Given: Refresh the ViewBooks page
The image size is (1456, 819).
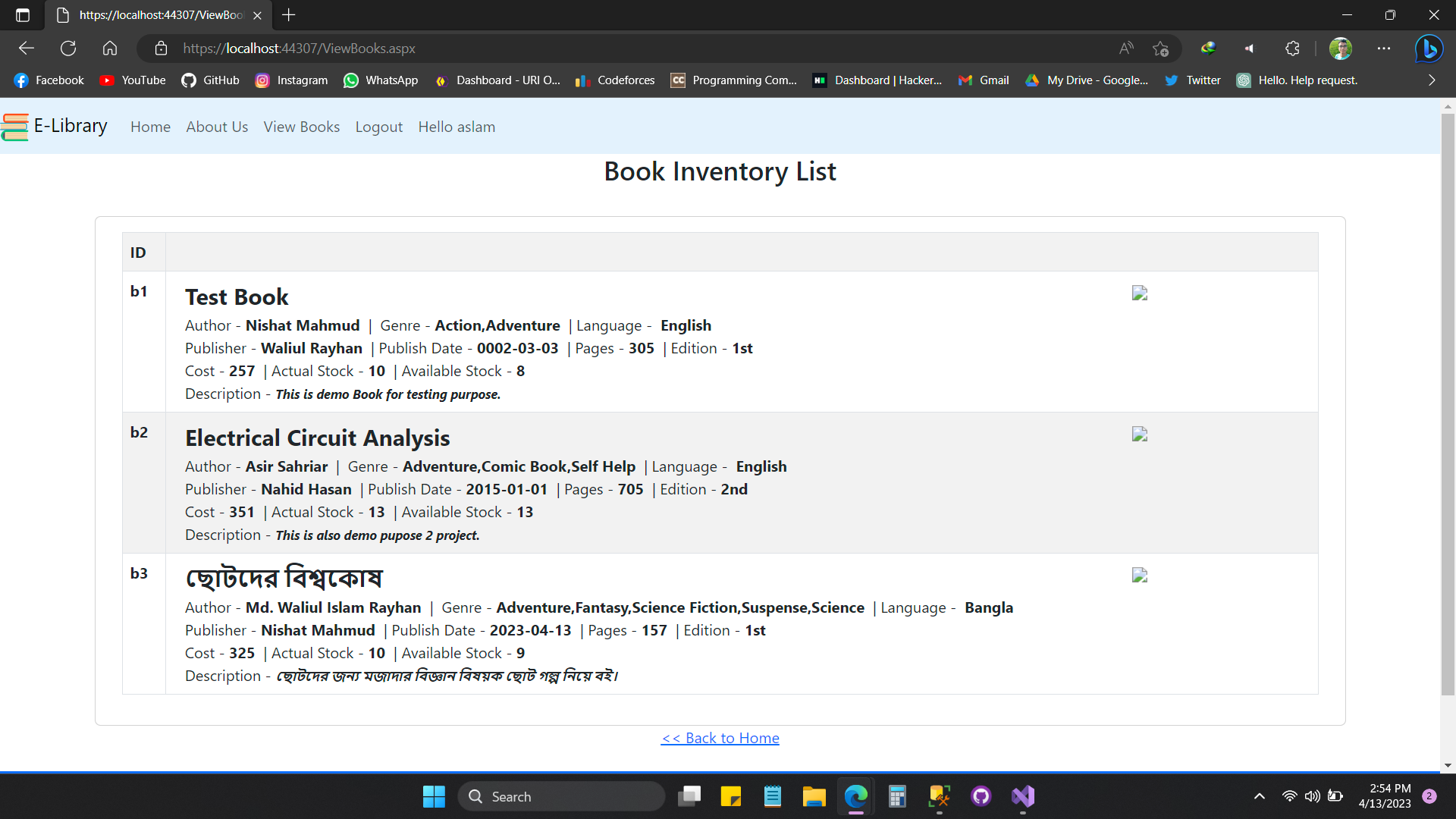Looking at the screenshot, I should click(x=68, y=48).
